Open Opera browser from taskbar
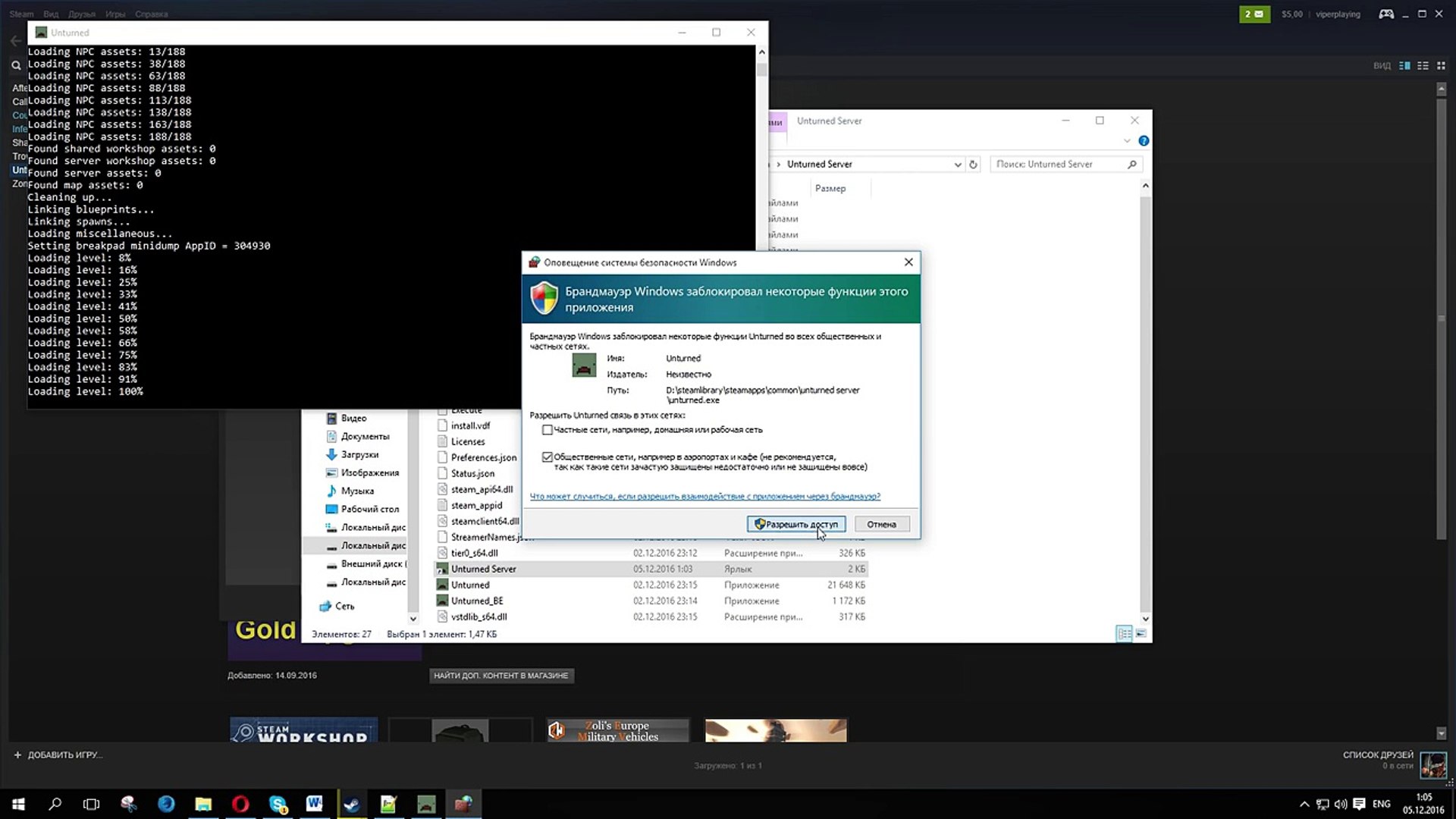This screenshot has width=1456, height=819. pyautogui.click(x=240, y=804)
